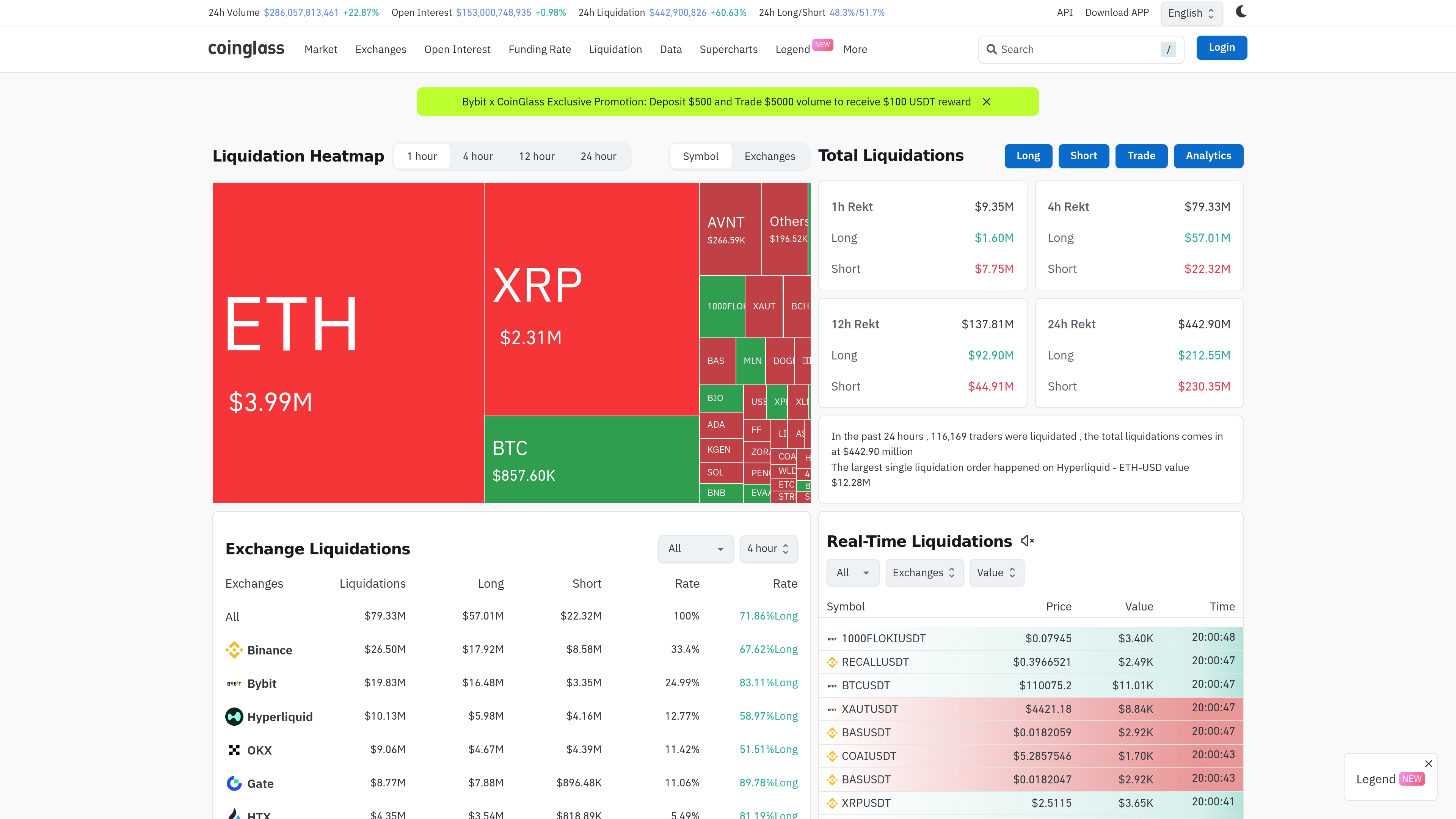
Task: Open the Supercharts menu item
Action: (728, 49)
